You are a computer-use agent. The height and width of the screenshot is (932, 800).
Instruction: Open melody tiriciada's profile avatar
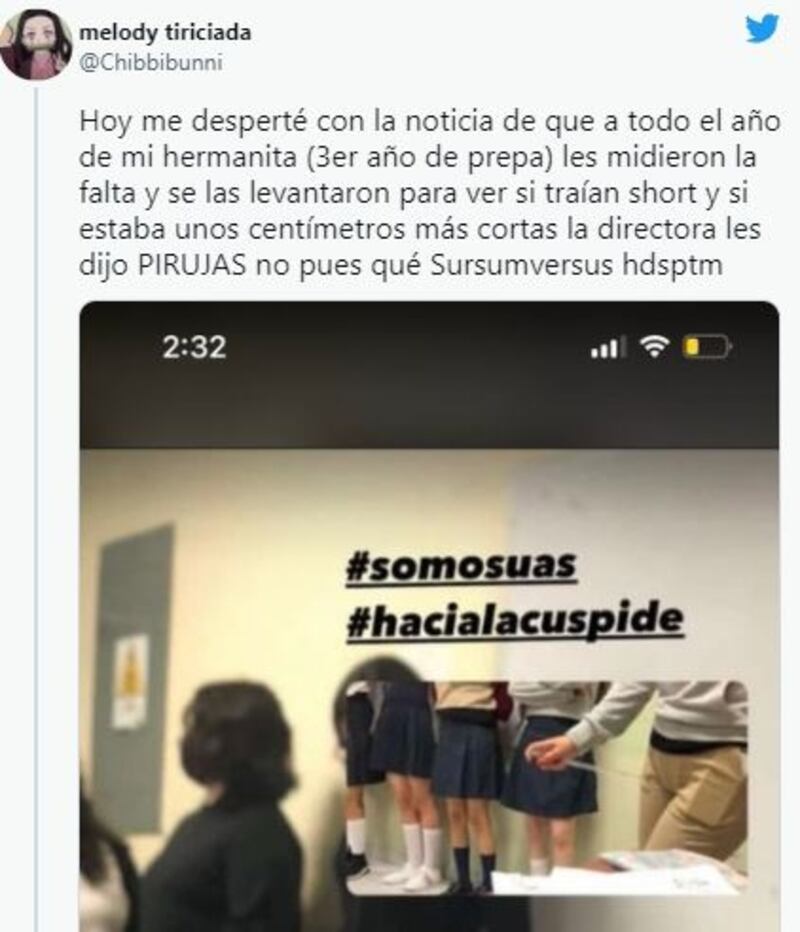coord(37,45)
